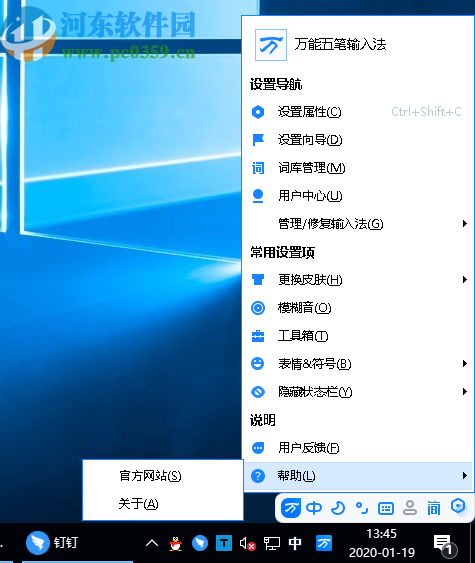Click the question mark icon beside 帮助(L)

(258, 476)
